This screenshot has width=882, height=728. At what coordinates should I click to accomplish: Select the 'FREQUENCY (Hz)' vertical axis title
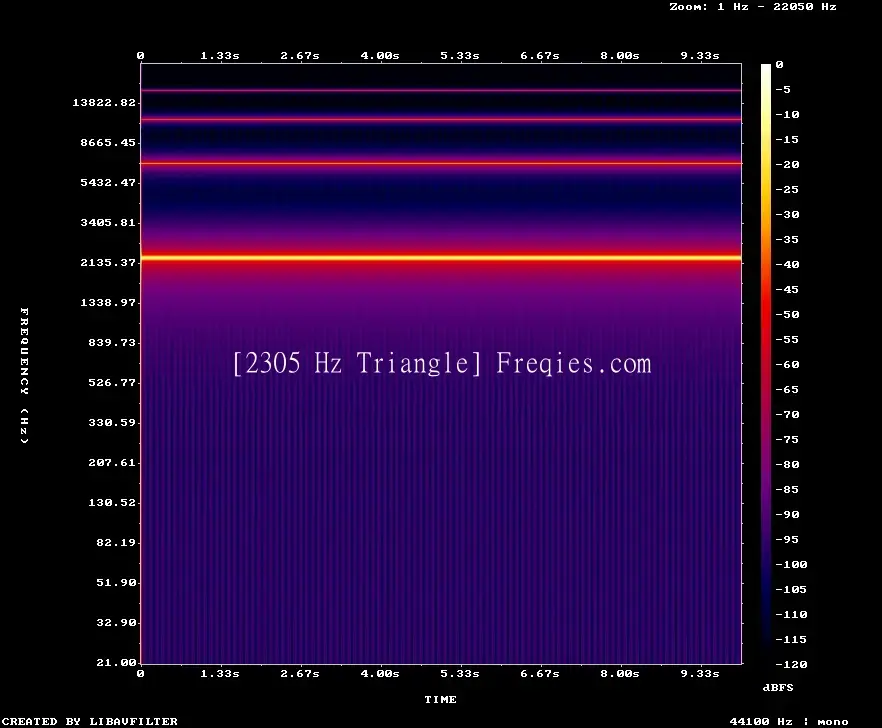tap(24, 375)
